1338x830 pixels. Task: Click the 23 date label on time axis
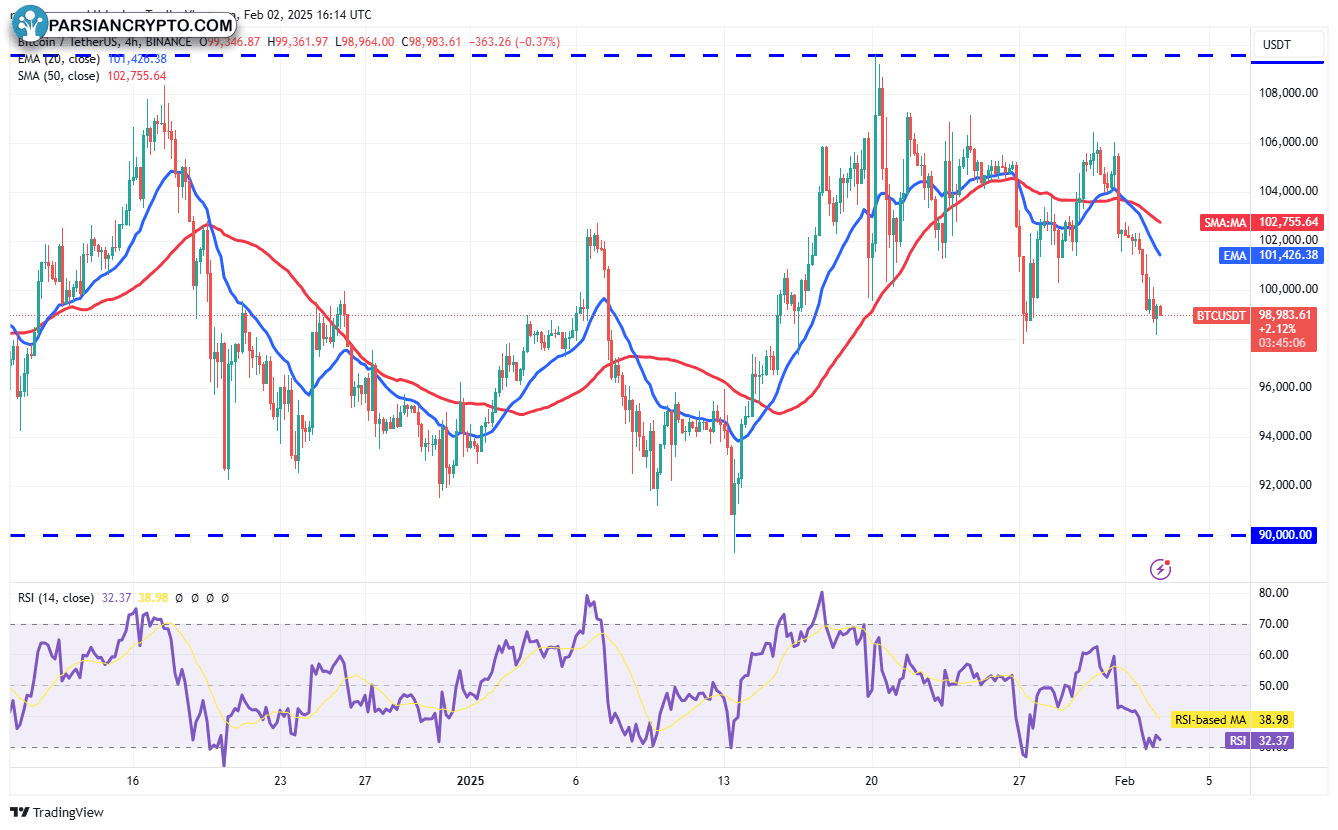click(x=280, y=780)
